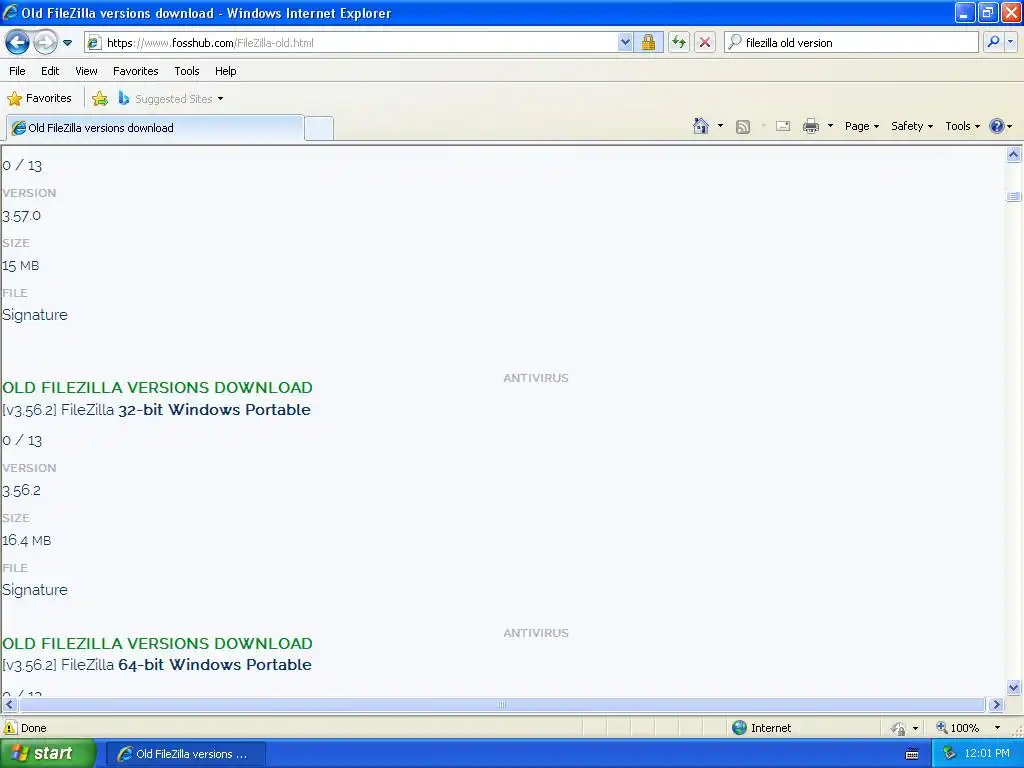Image resolution: width=1024 pixels, height=768 pixels.
Task: Open the Help menu
Action: 226,71
